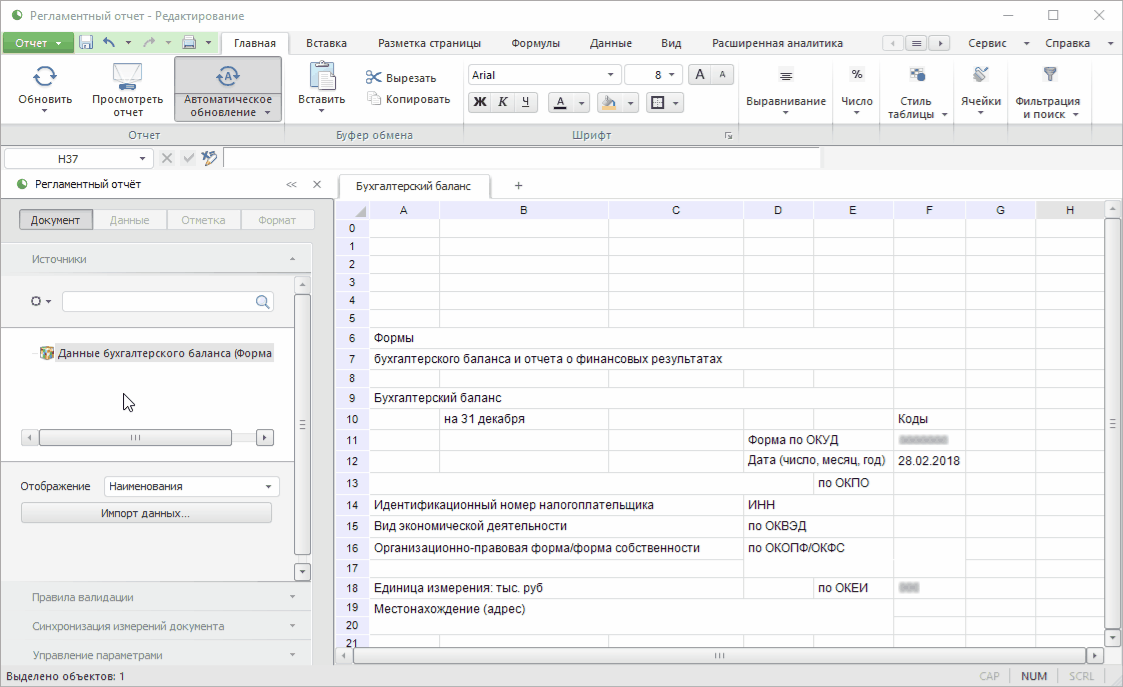Image resolution: width=1123 pixels, height=687 pixels.
Task: Open Фильтрация и поиск funnel icon
Action: [x=1049, y=75]
